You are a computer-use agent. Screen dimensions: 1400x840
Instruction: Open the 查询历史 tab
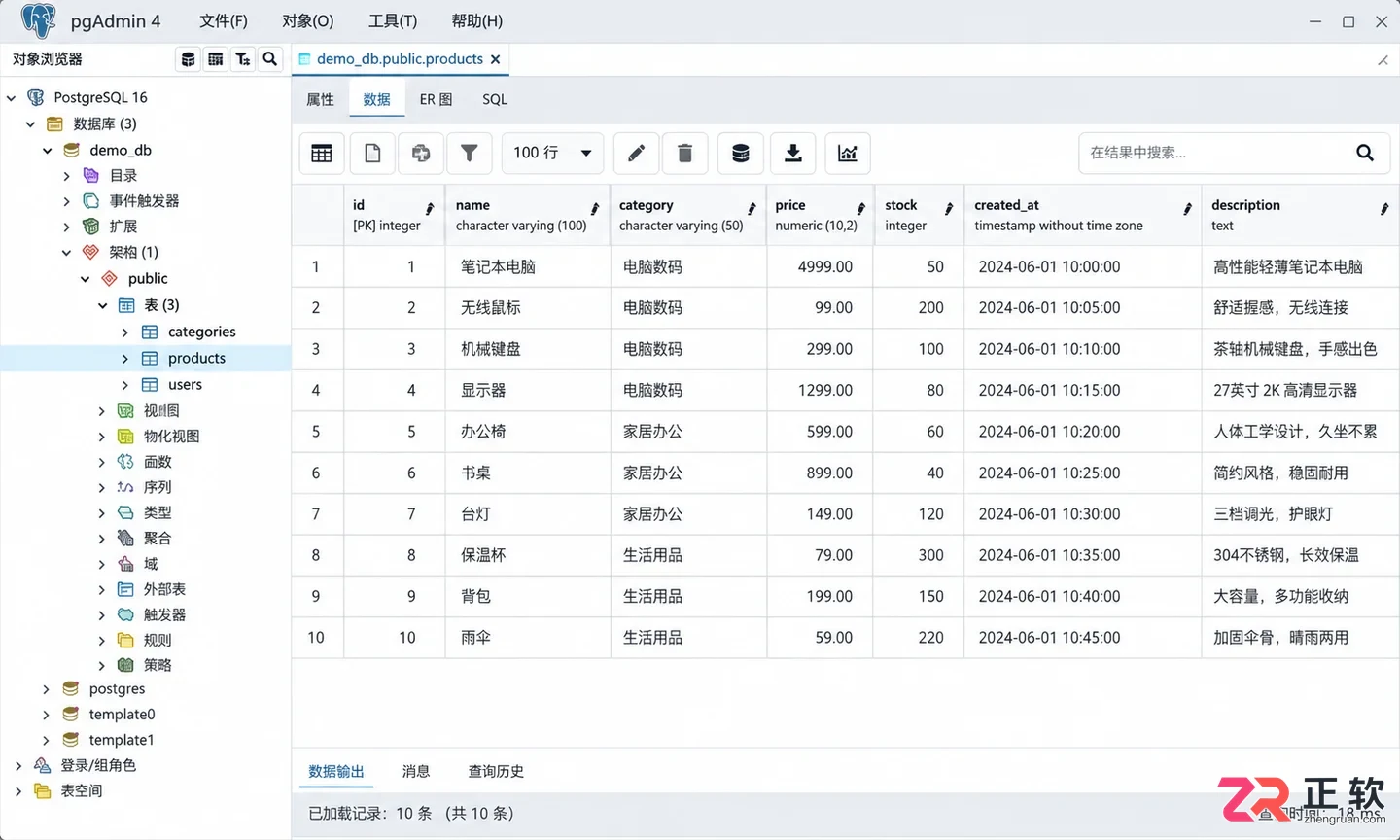click(x=496, y=771)
